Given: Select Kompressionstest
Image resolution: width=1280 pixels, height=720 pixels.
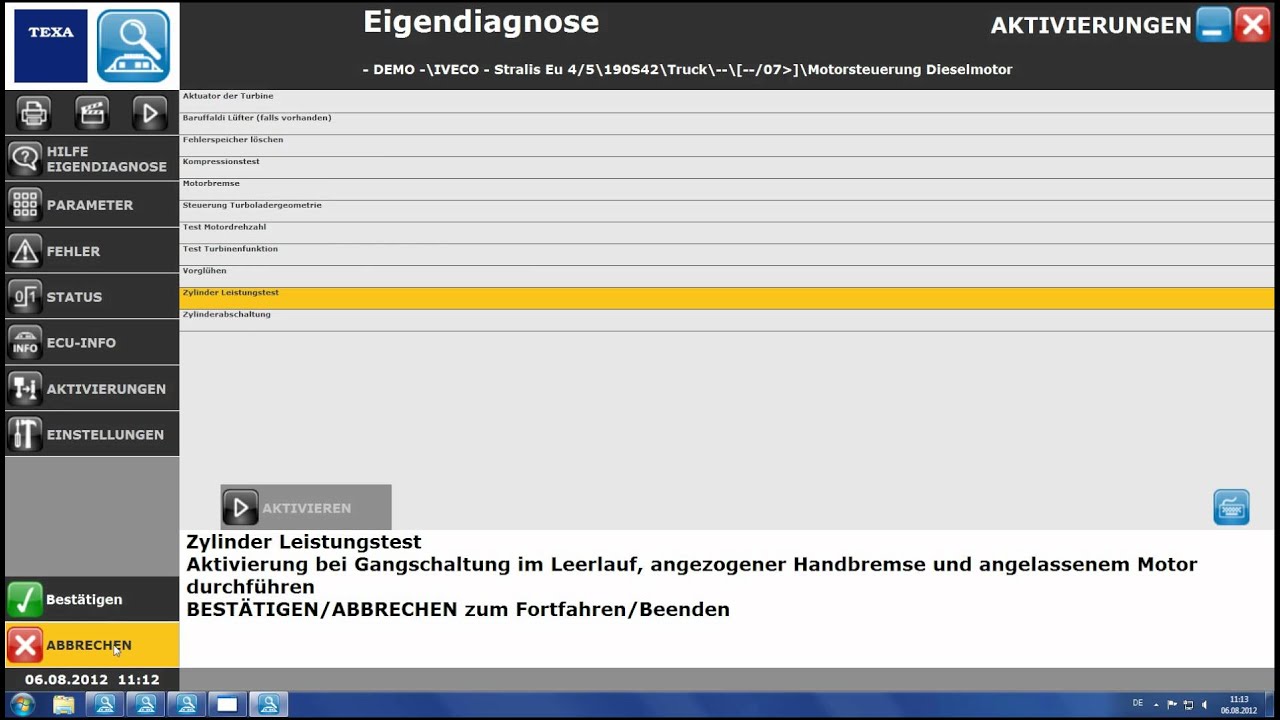Looking at the screenshot, I should pyautogui.click(x=727, y=167).
